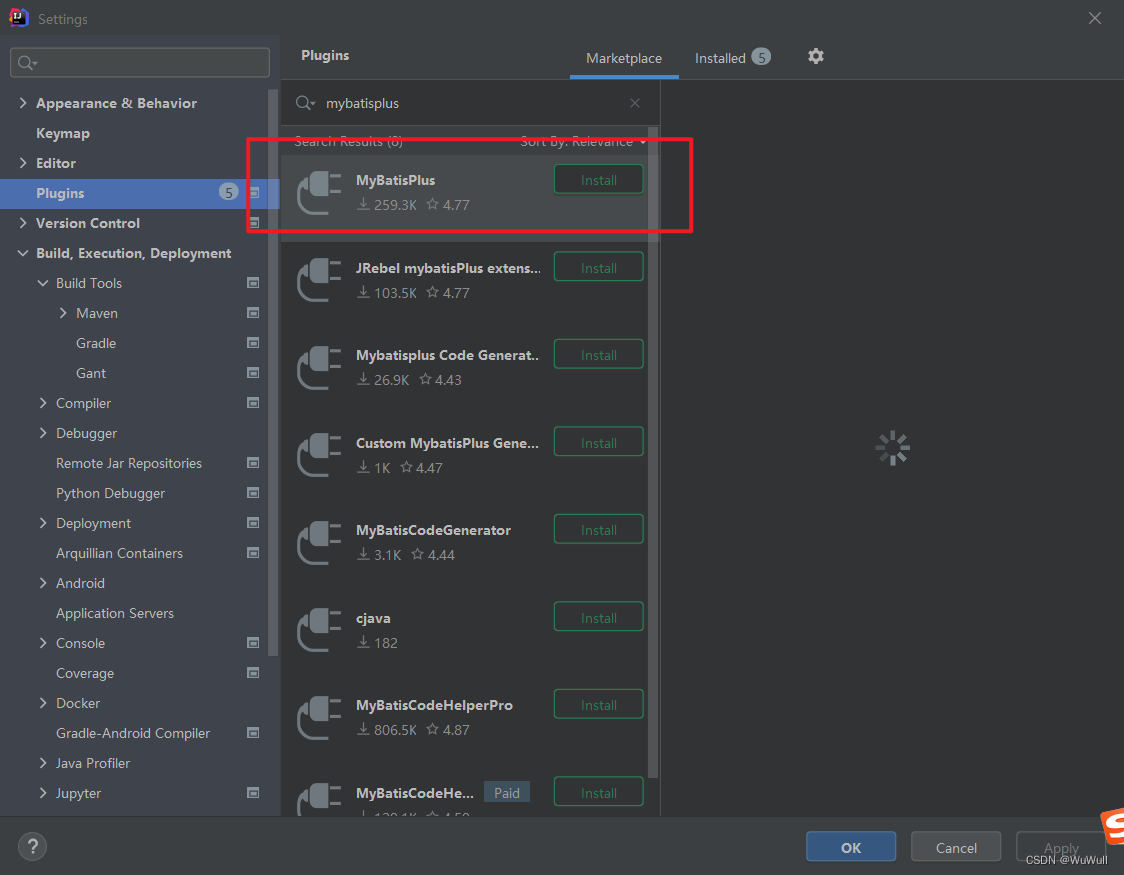
Task: Switch to the Installed tab
Action: pyautogui.click(x=732, y=58)
